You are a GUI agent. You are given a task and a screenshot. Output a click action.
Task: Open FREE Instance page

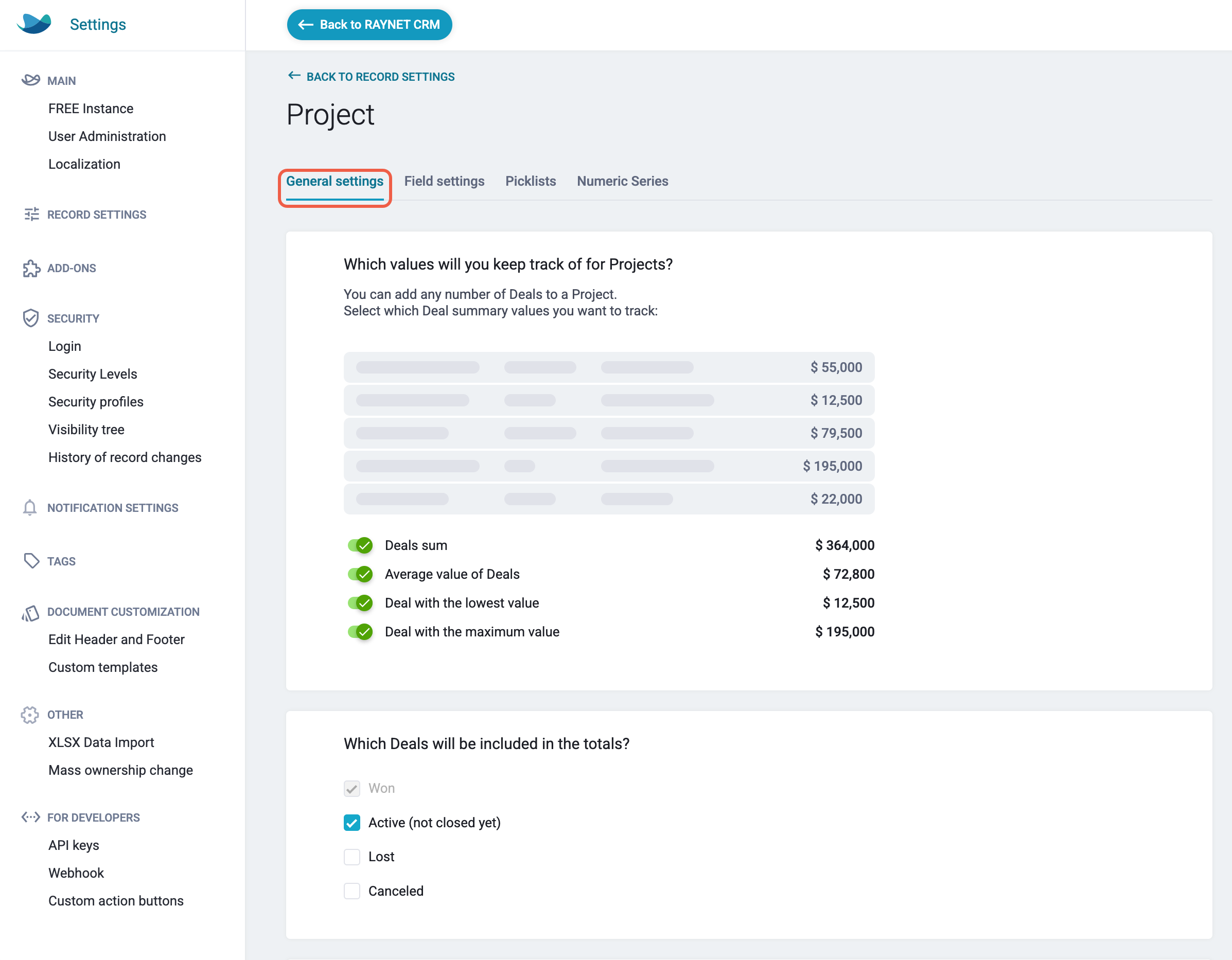click(91, 109)
